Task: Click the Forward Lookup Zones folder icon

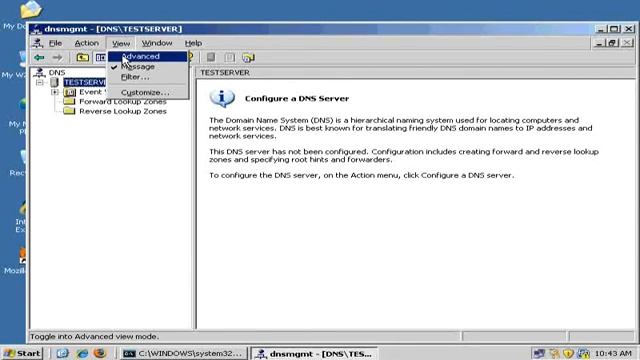Action: tap(69, 102)
